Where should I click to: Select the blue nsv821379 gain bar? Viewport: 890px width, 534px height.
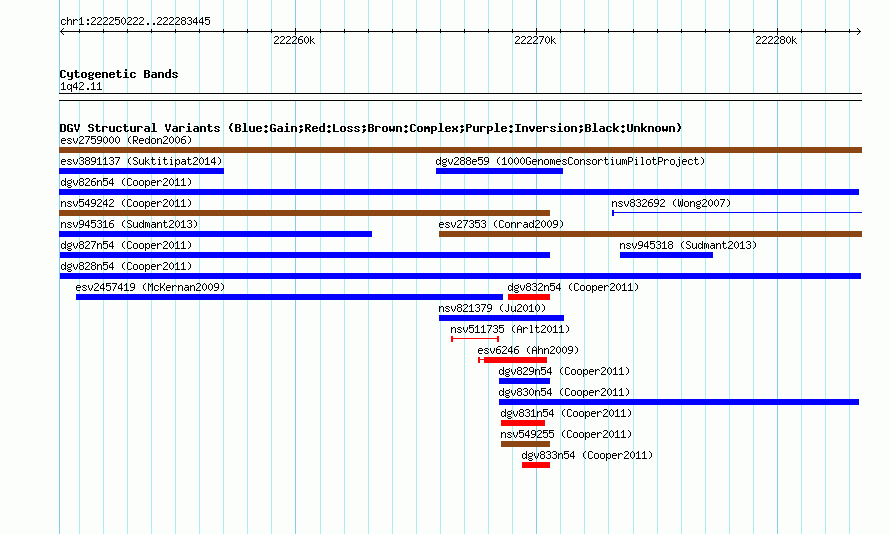(501, 318)
